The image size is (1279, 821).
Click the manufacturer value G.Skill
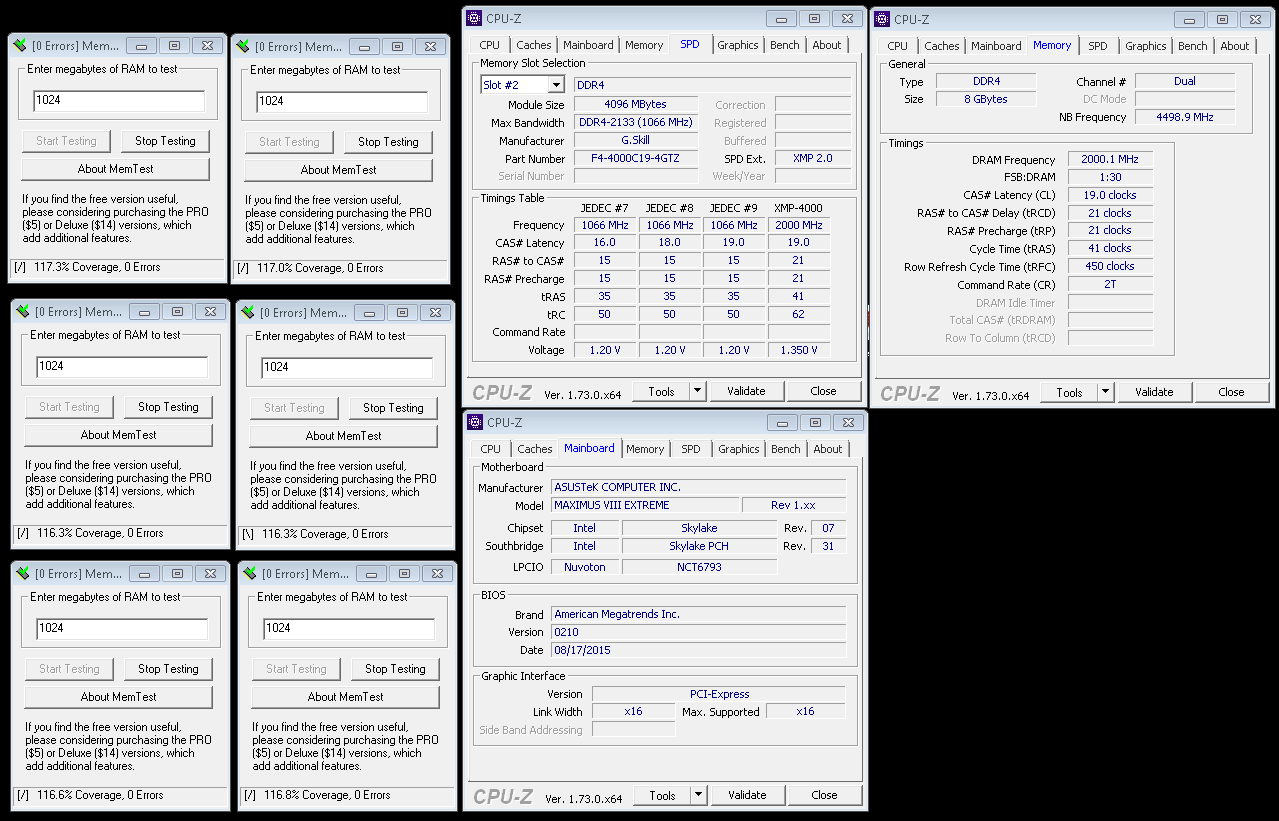636,141
